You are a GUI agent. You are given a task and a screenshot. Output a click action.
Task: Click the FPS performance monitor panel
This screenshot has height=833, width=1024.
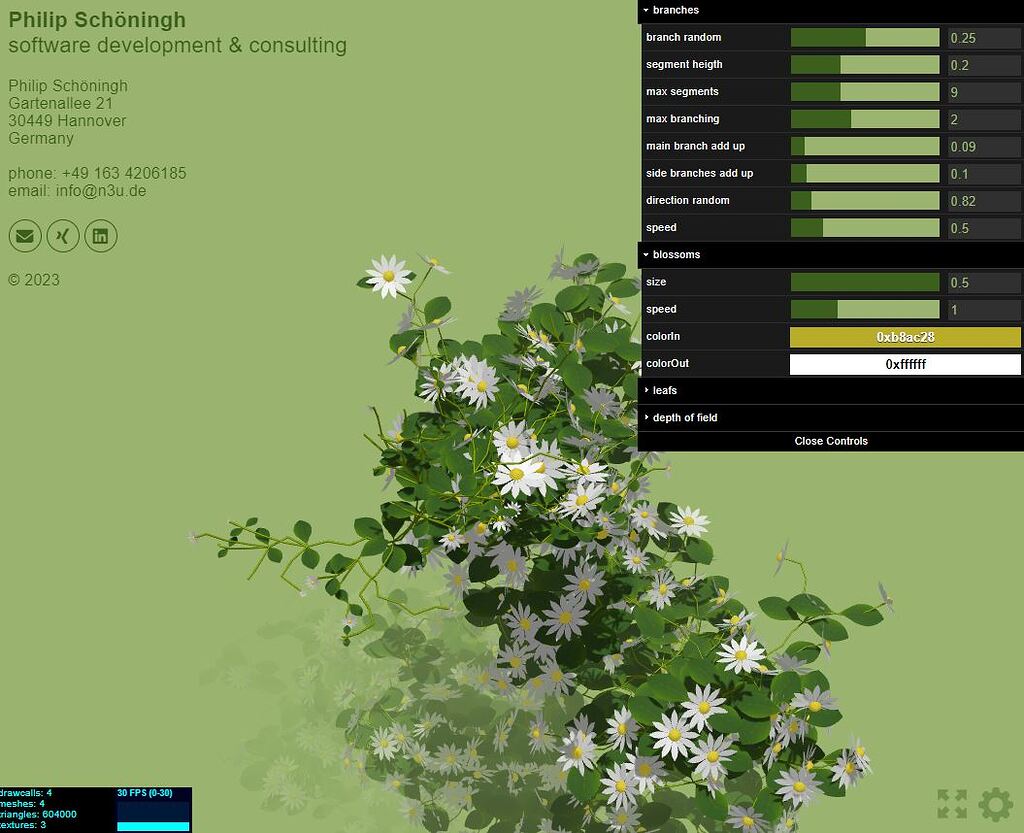pyautogui.click(x=152, y=810)
